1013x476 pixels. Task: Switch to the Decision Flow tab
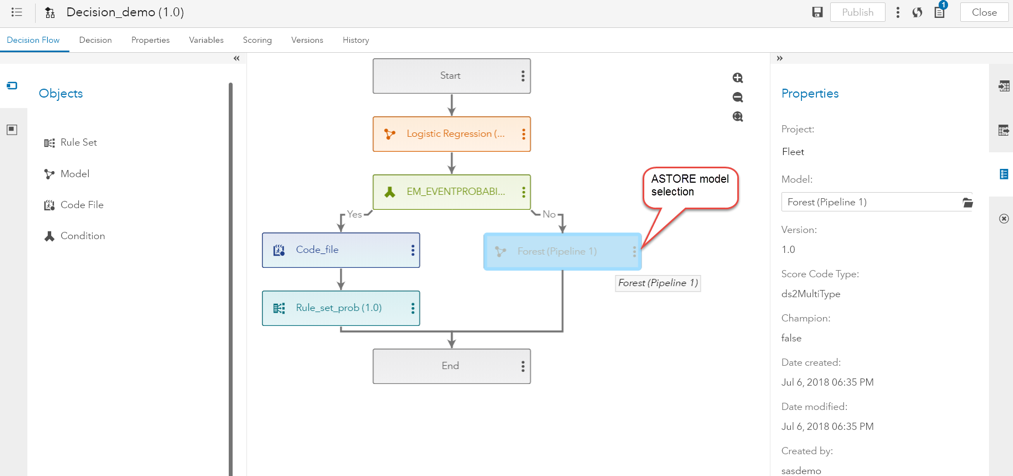(x=33, y=40)
